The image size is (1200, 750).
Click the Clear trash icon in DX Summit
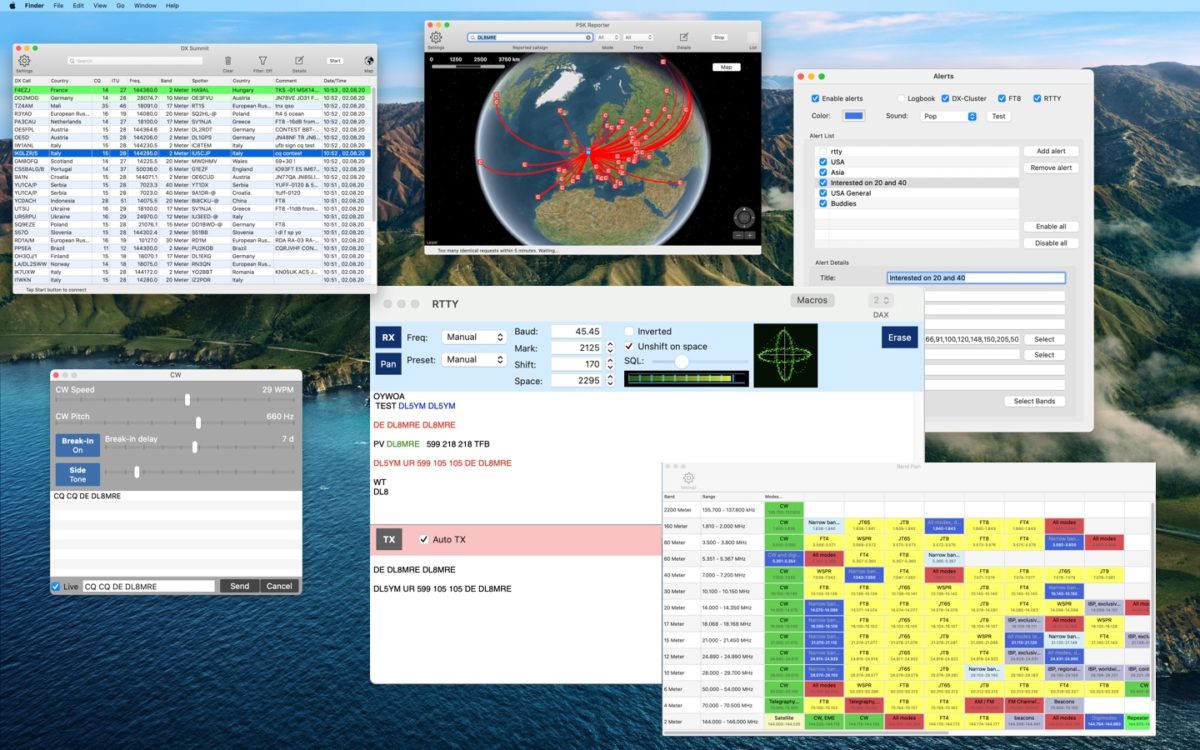pos(228,59)
